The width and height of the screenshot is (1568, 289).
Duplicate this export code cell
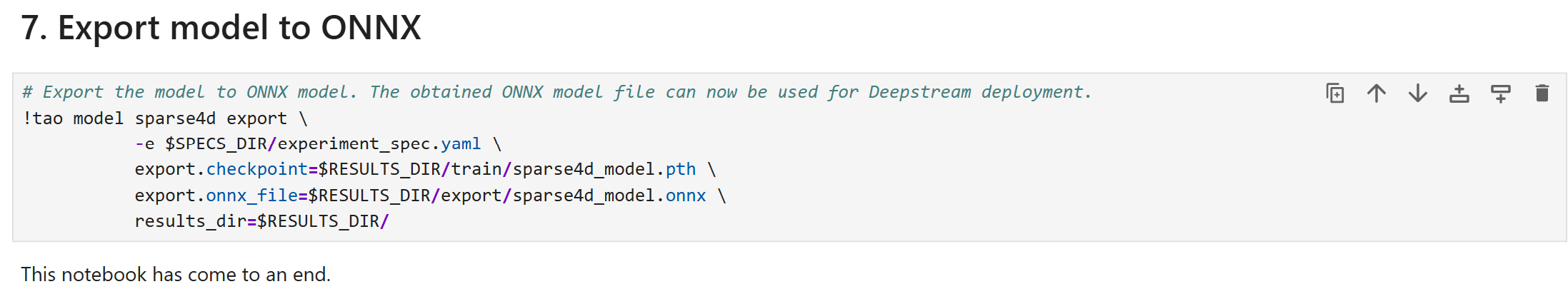(1334, 93)
